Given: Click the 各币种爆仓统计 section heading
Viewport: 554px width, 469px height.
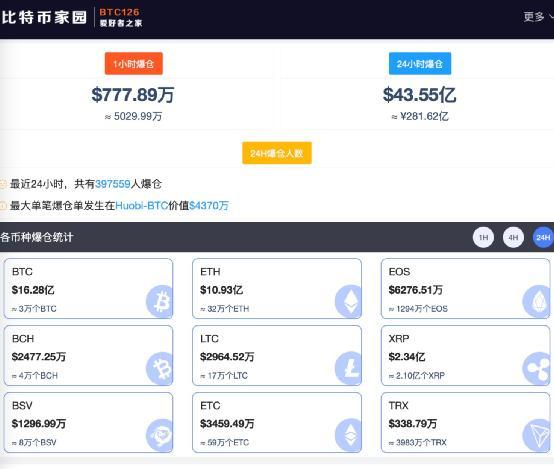Looking at the screenshot, I should pos(37,237).
